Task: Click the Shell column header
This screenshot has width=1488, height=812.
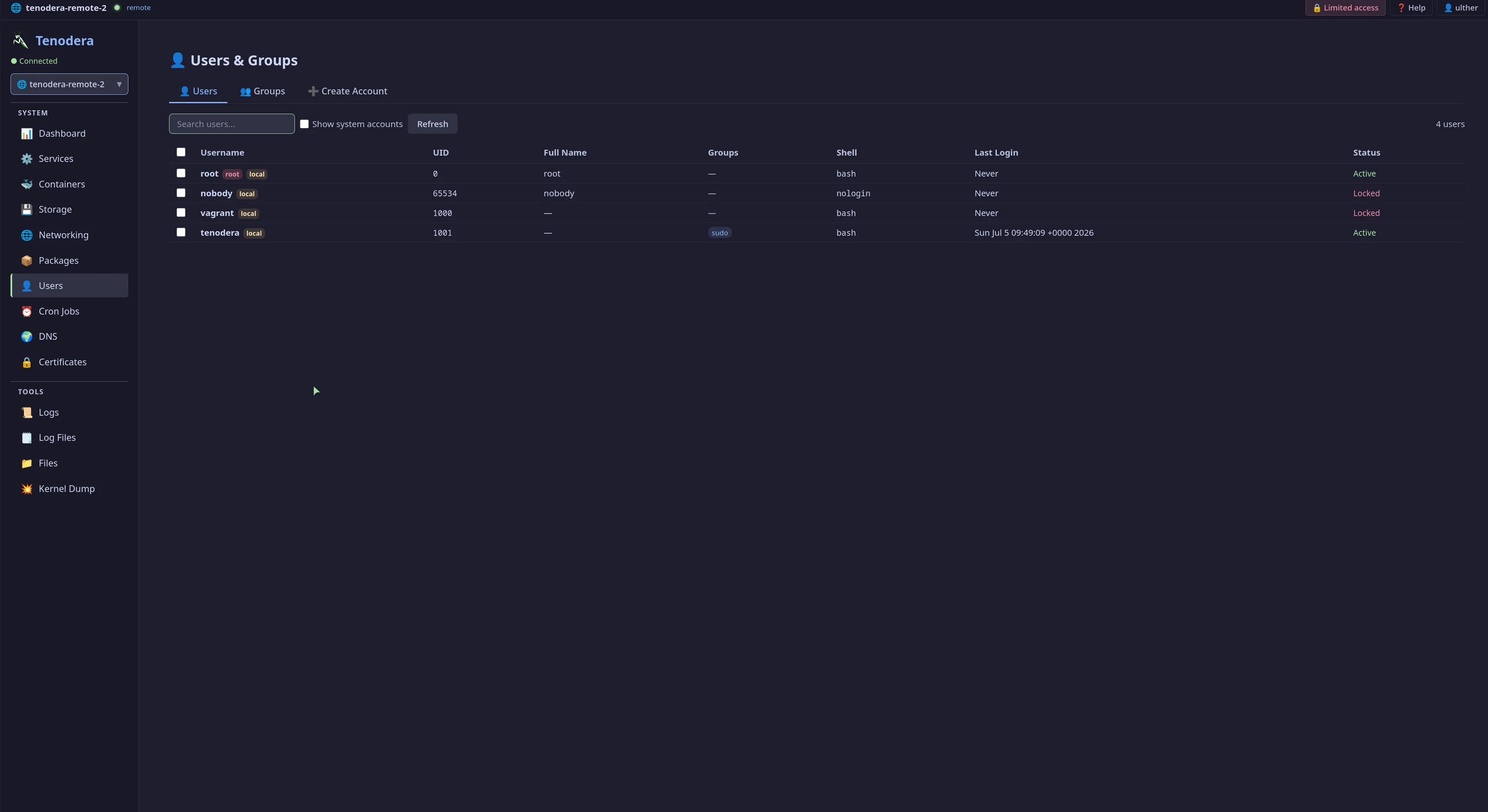Action: pyautogui.click(x=847, y=153)
